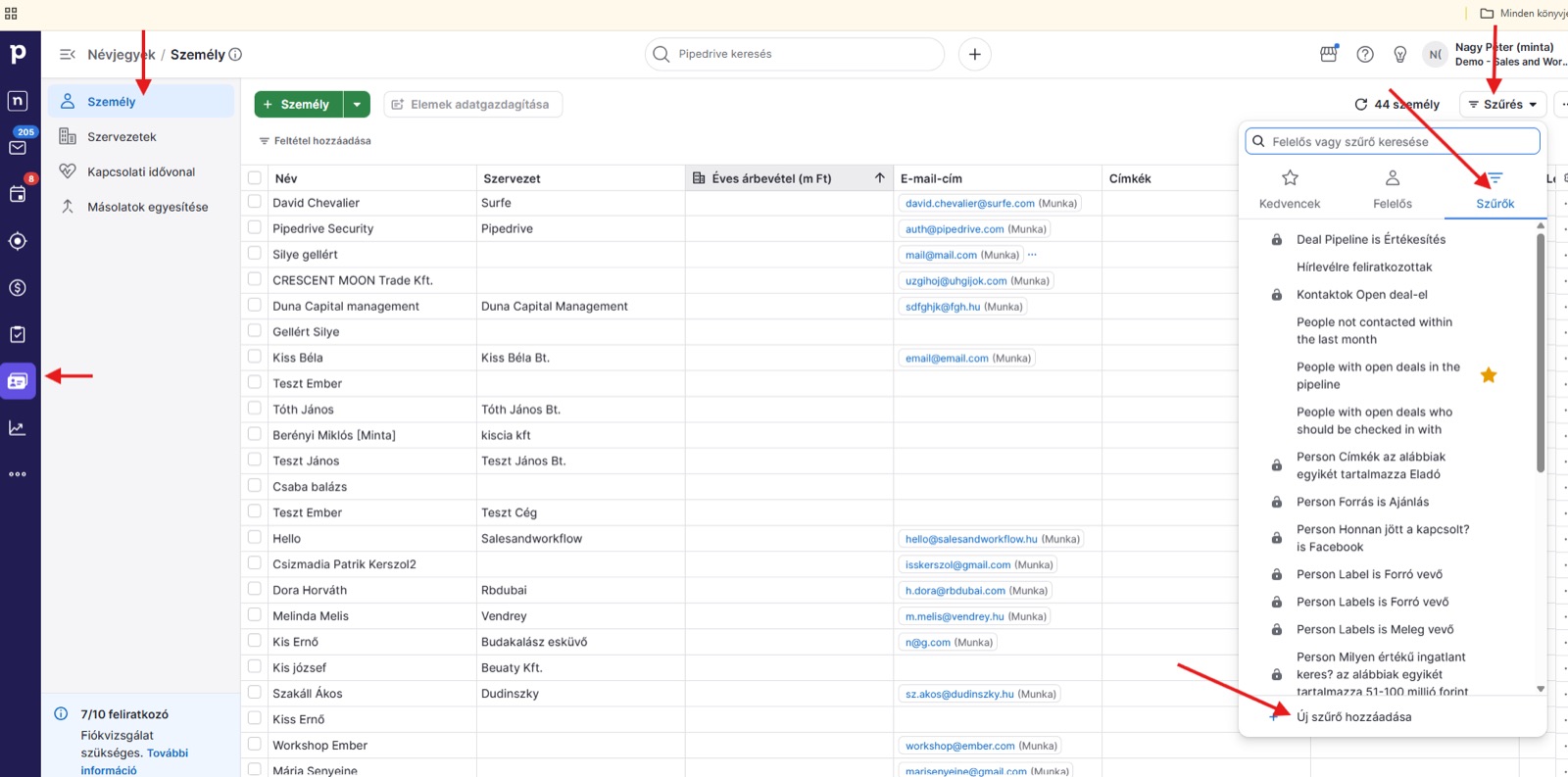The height and width of the screenshot is (777, 1568).
Task: Open the projects clipboard icon in sidebar
Action: (18, 334)
